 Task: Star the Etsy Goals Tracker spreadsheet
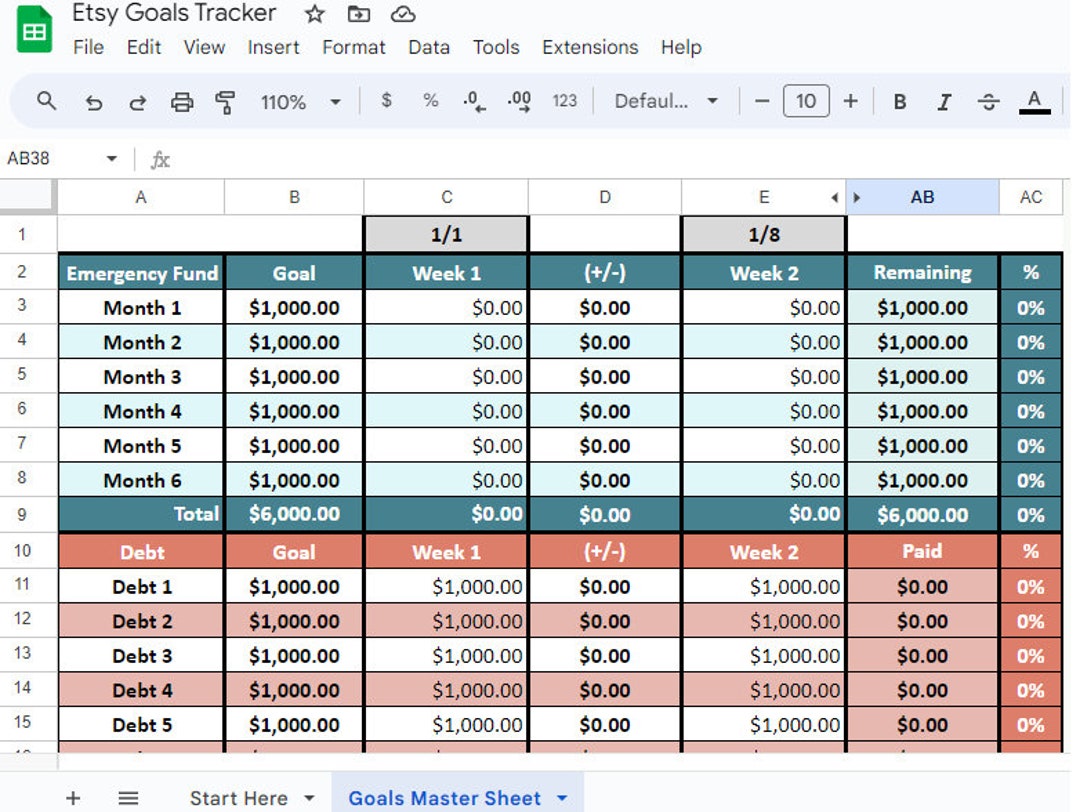click(x=314, y=14)
